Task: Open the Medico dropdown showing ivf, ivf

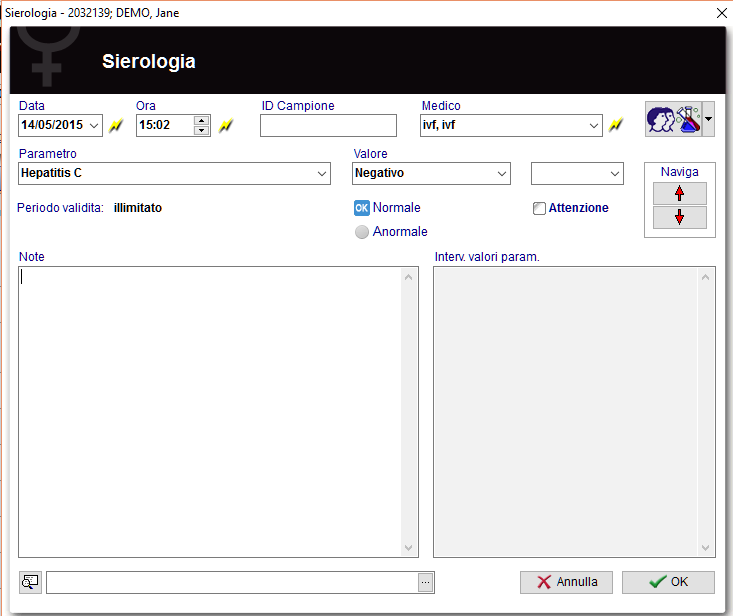Action: coord(594,126)
